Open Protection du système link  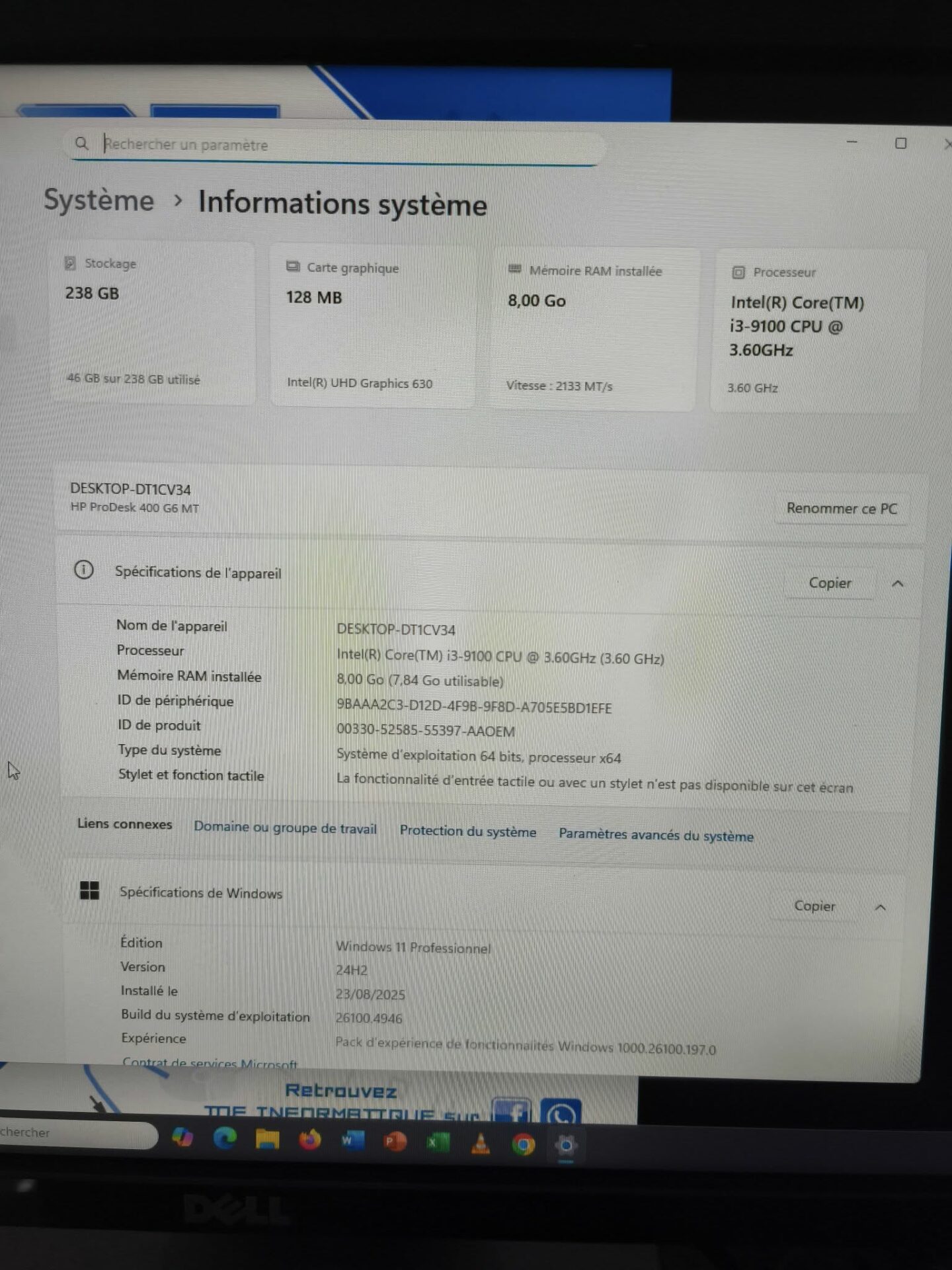click(x=468, y=831)
